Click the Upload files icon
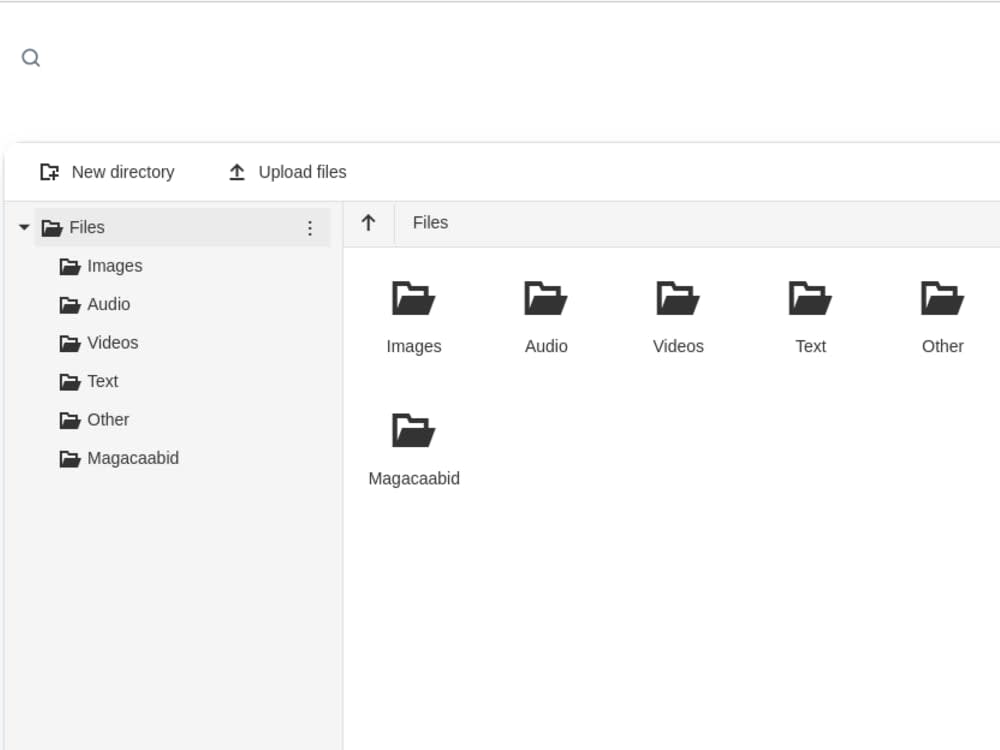Image resolution: width=1000 pixels, height=750 pixels. 237,171
